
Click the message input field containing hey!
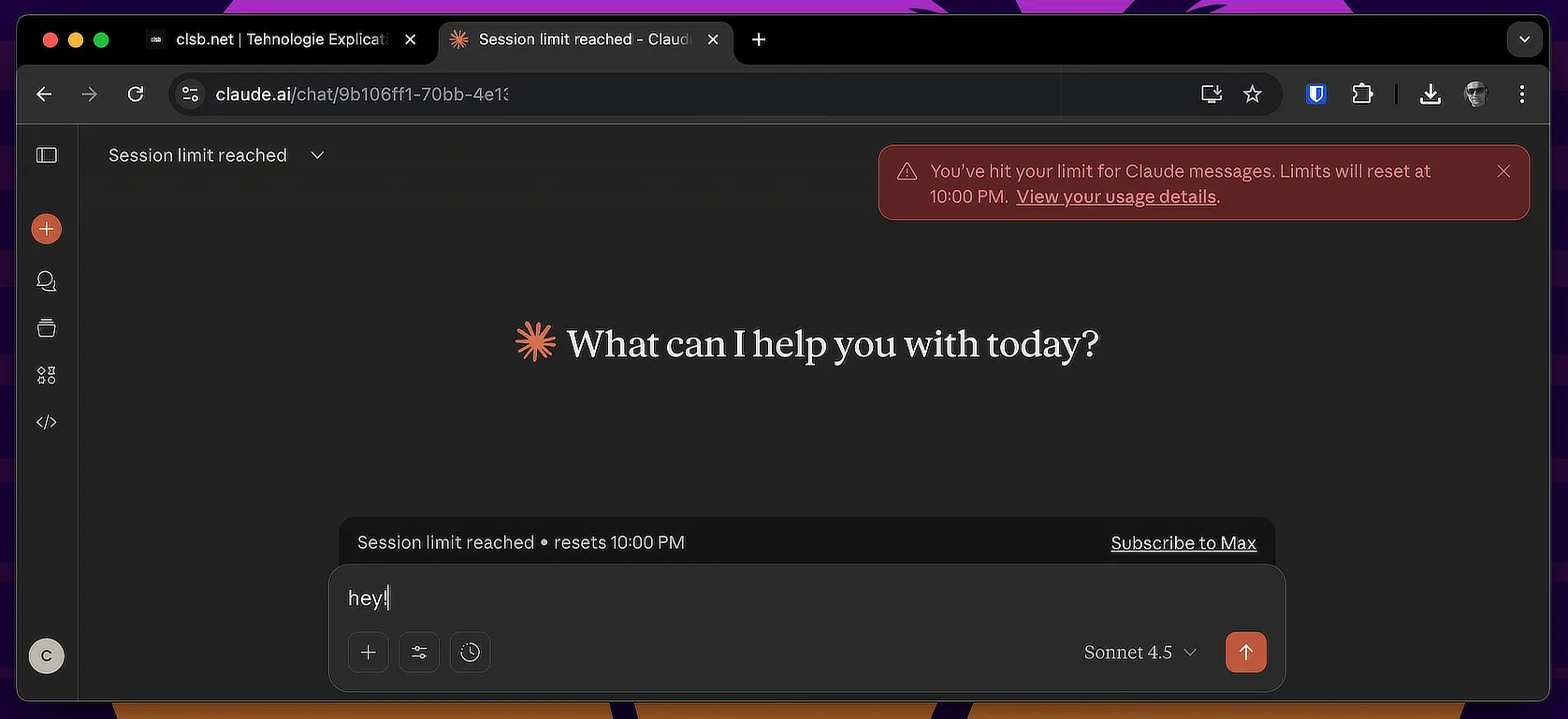805,598
